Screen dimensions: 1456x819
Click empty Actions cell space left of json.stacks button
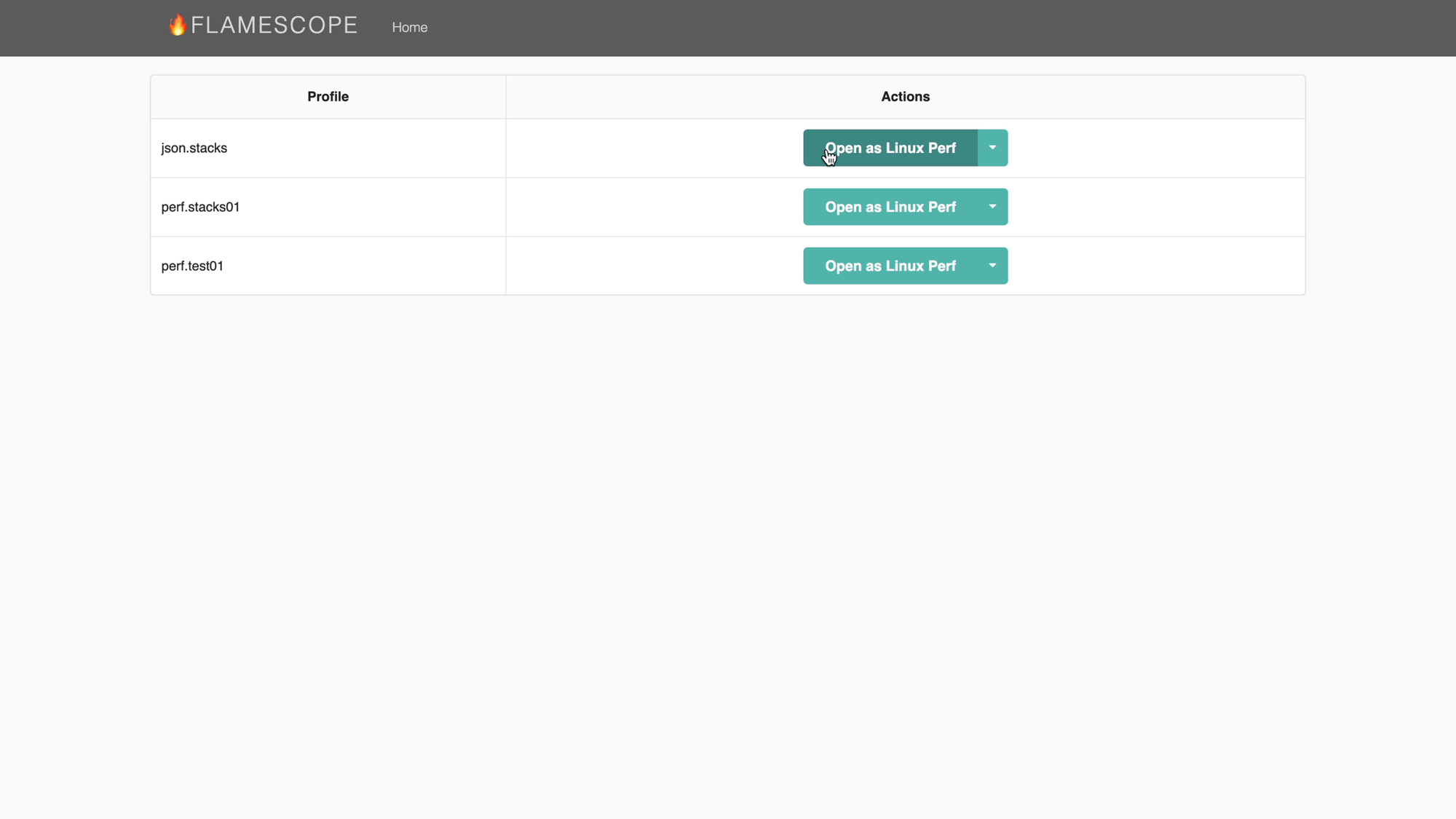click(655, 149)
